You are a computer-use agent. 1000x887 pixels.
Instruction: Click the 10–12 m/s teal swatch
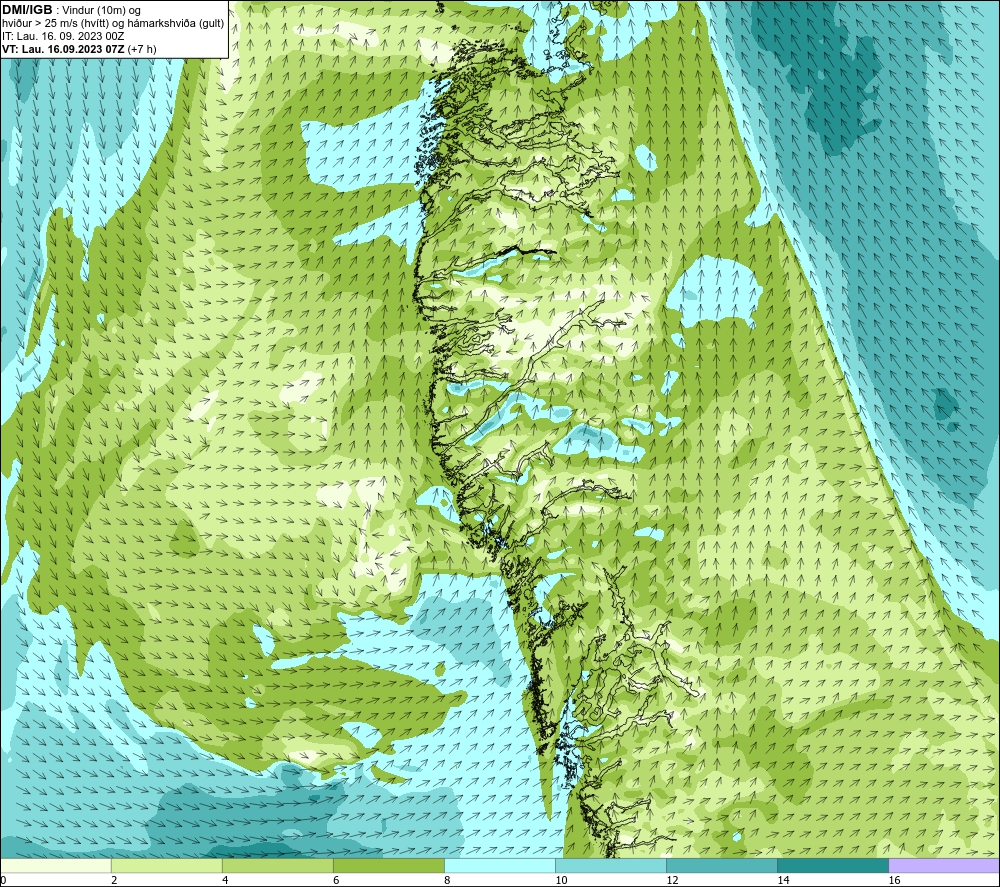point(610,865)
